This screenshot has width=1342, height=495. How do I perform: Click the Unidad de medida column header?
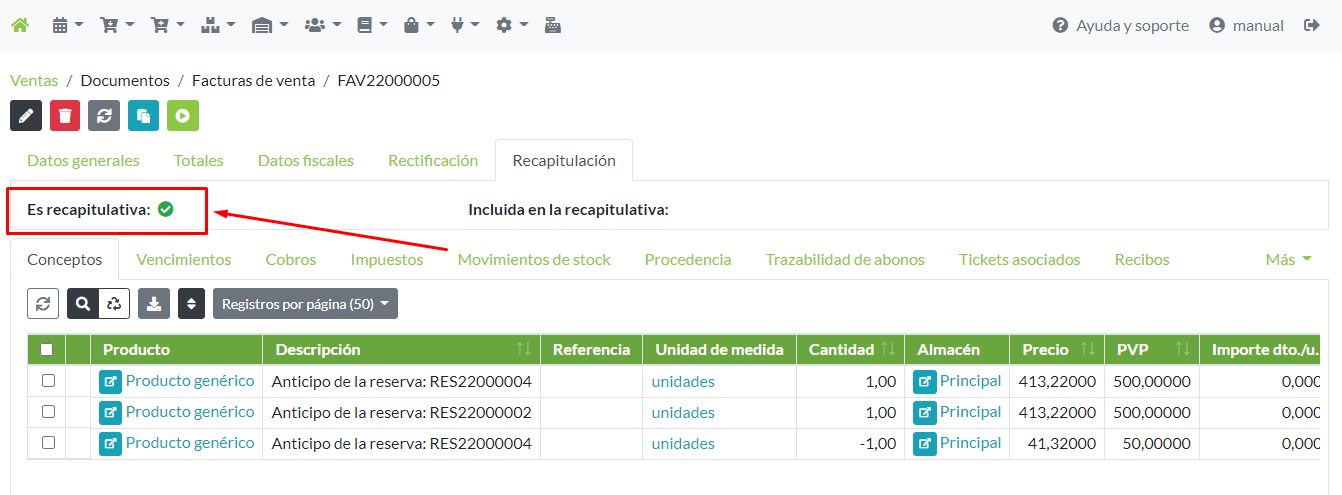pos(719,349)
